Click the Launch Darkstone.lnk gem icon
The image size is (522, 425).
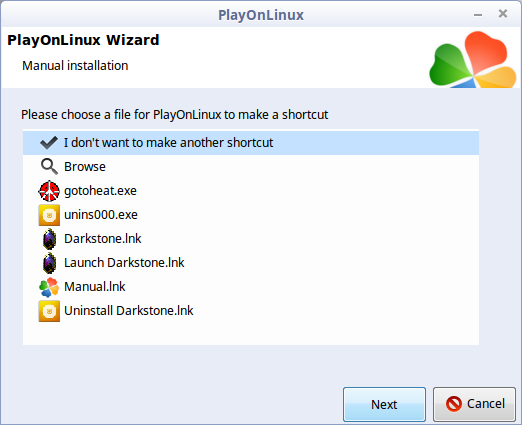point(49,263)
